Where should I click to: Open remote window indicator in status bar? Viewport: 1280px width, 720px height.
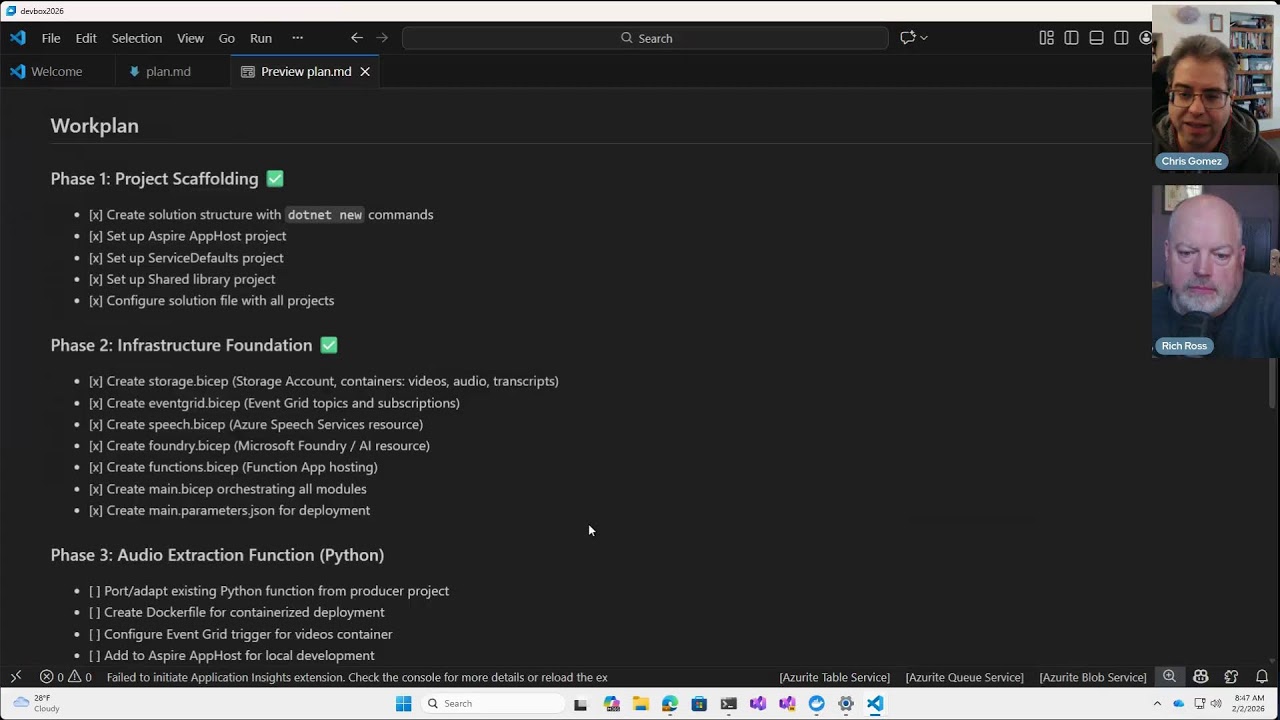(x=16, y=677)
